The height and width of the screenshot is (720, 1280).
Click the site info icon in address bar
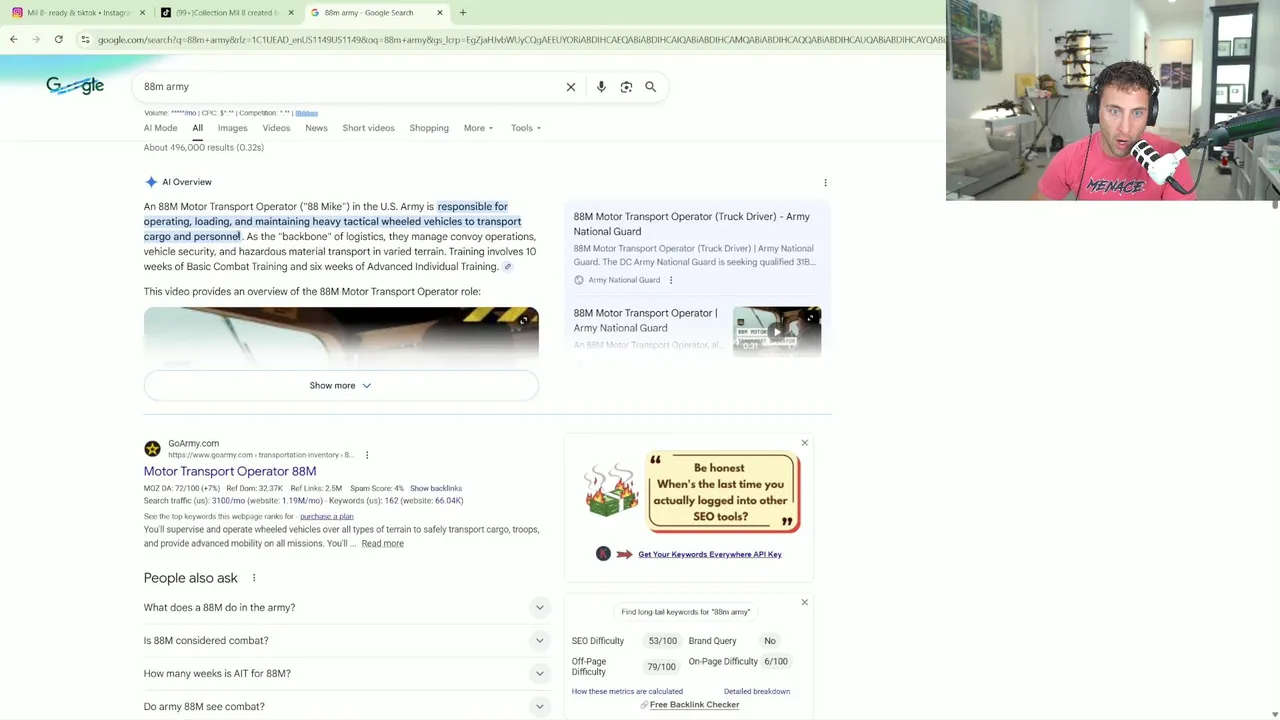coord(86,39)
